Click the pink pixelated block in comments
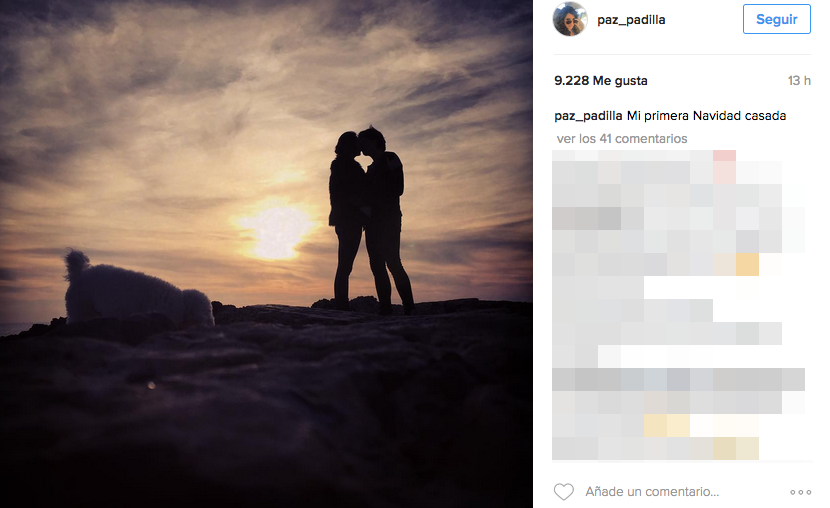This screenshot has width=830, height=508. [x=724, y=167]
